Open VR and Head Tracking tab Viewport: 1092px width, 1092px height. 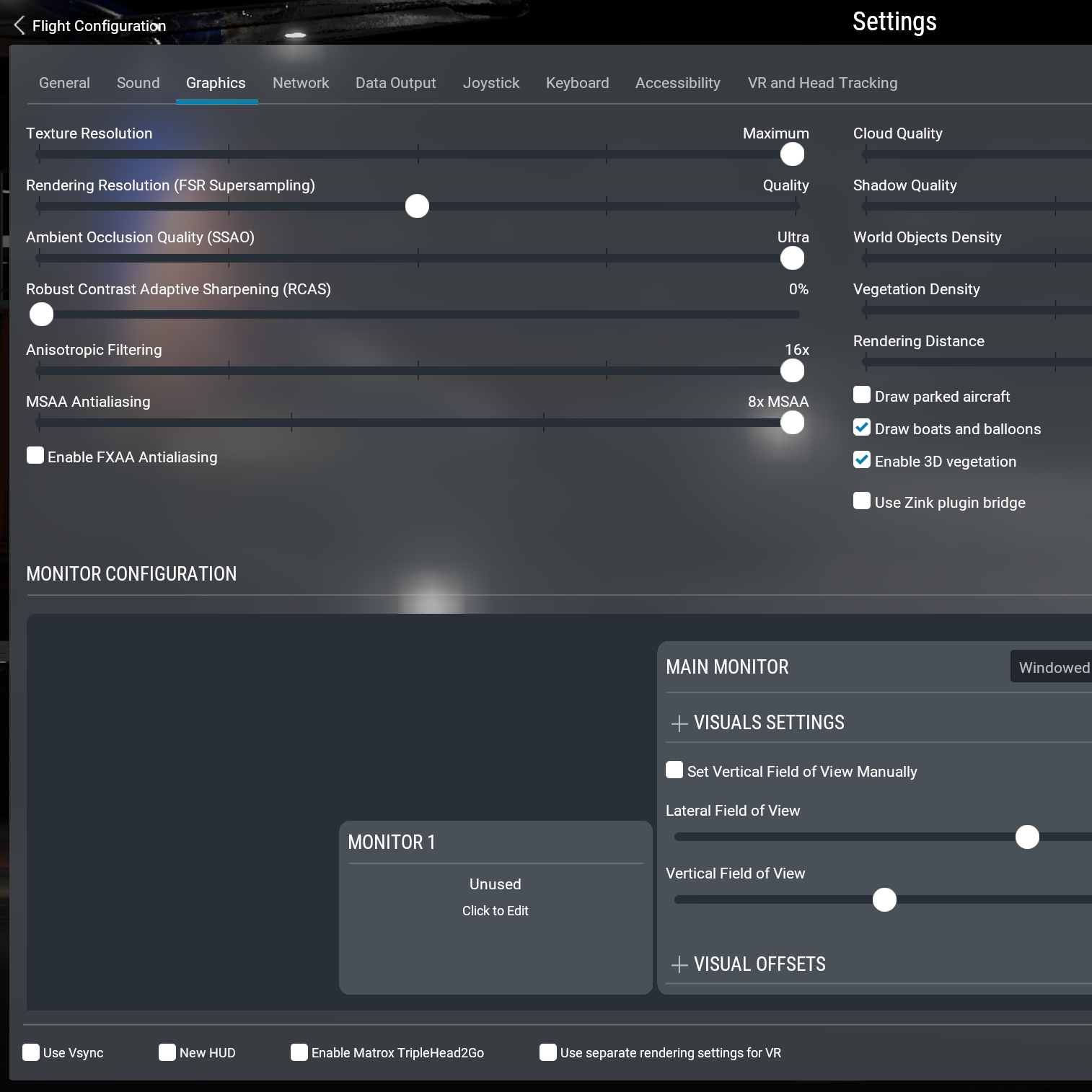pos(823,83)
